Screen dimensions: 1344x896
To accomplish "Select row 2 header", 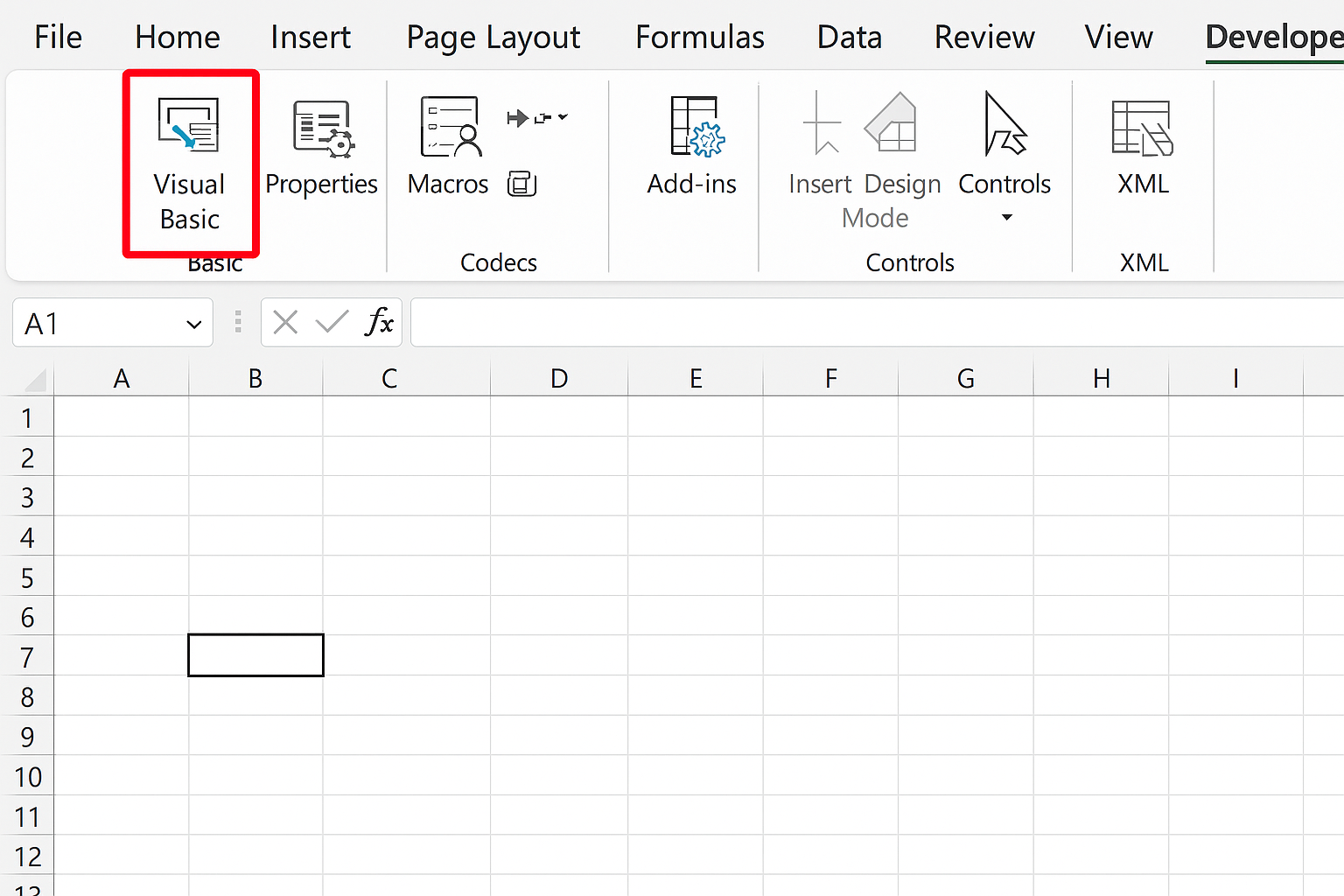I will pyautogui.click(x=28, y=458).
